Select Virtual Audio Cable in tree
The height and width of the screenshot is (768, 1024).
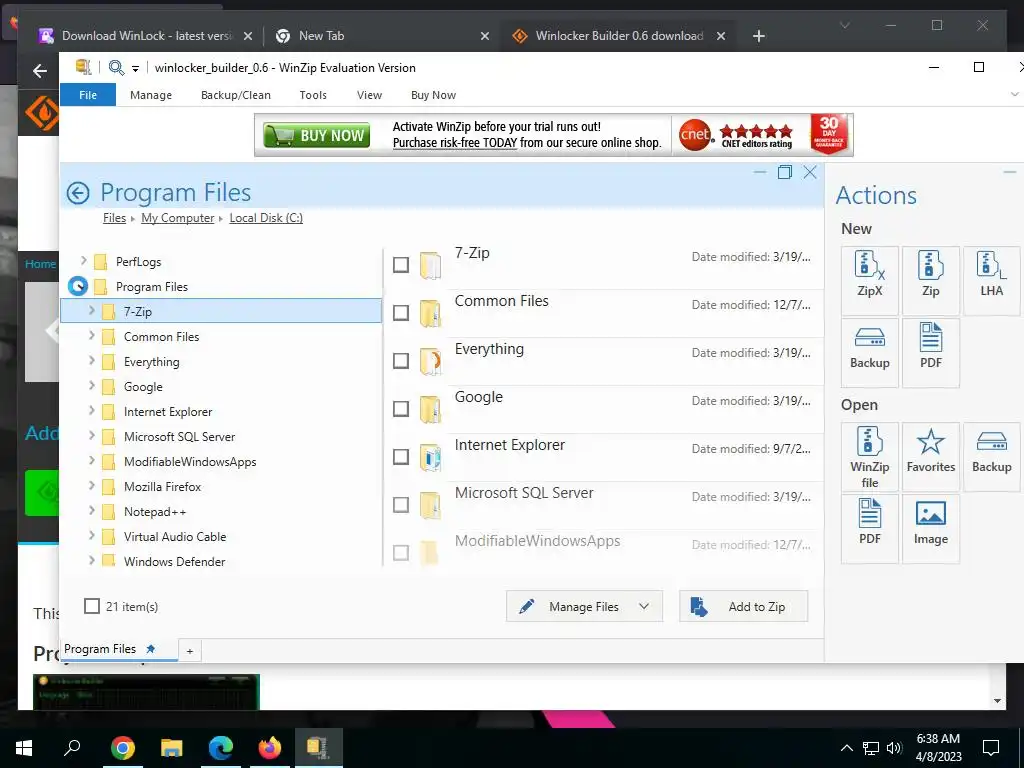[175, 536]
